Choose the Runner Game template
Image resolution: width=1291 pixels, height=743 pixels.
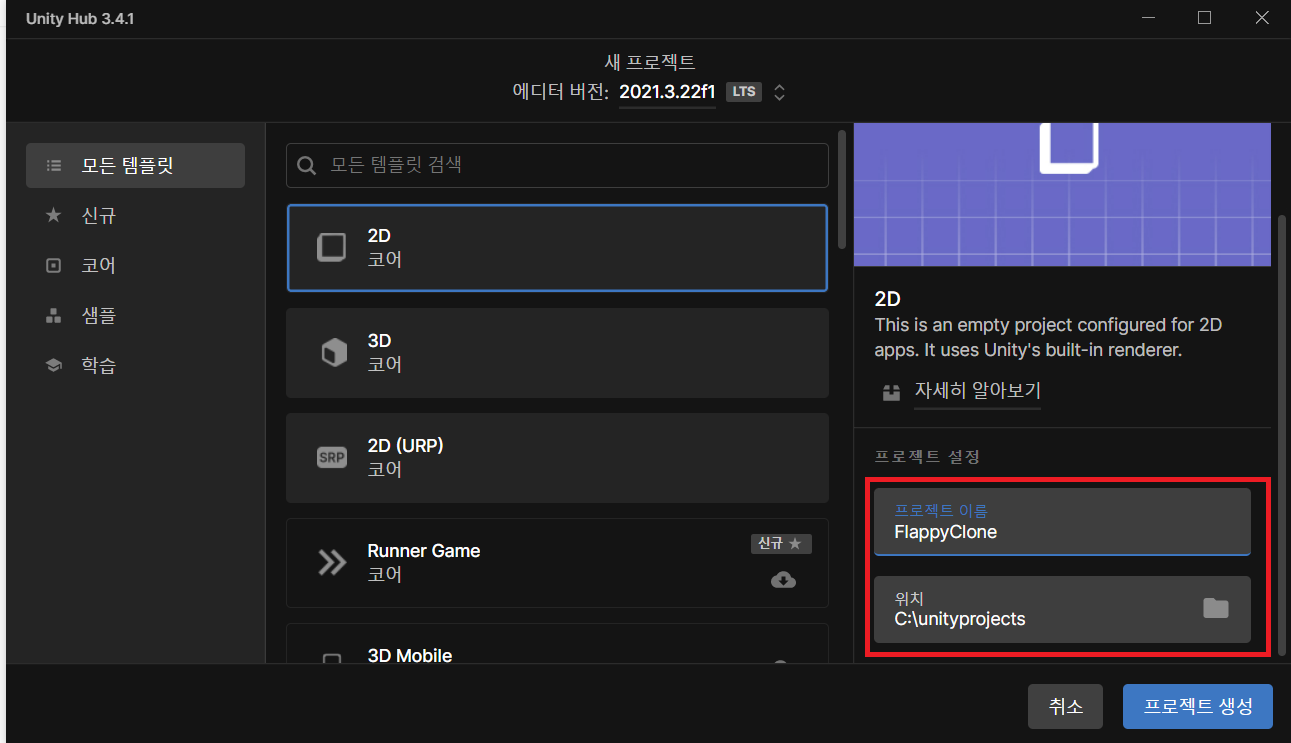(557, 563)
